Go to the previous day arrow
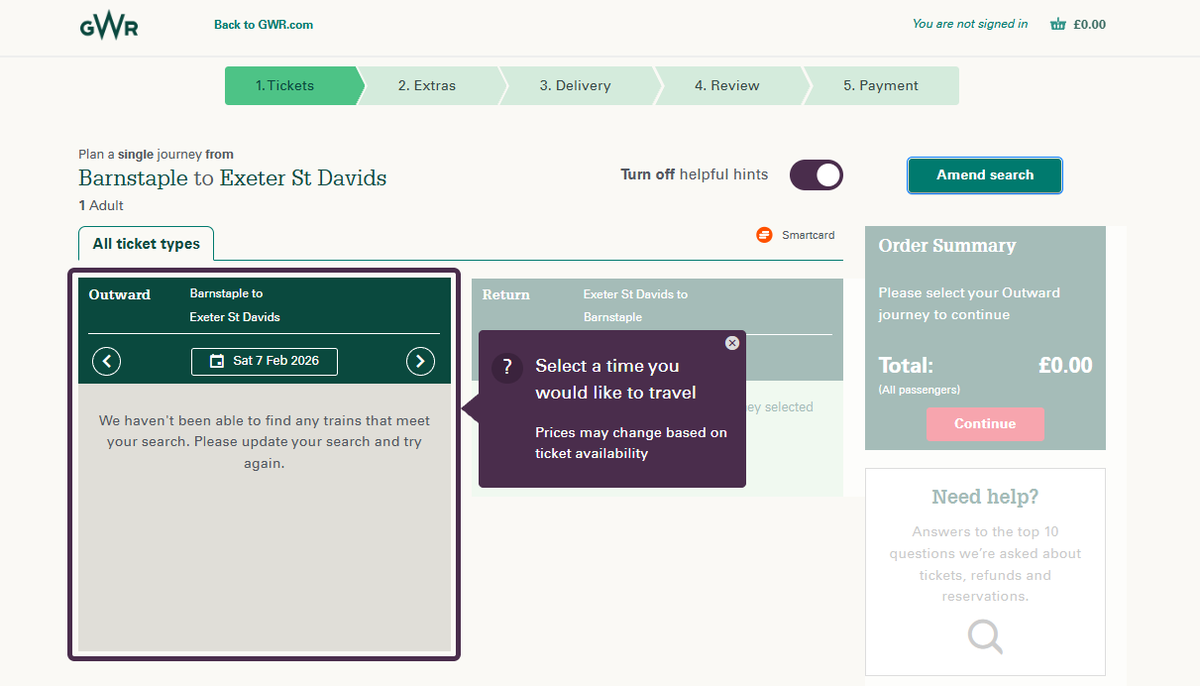 click(x=106, y=361)
